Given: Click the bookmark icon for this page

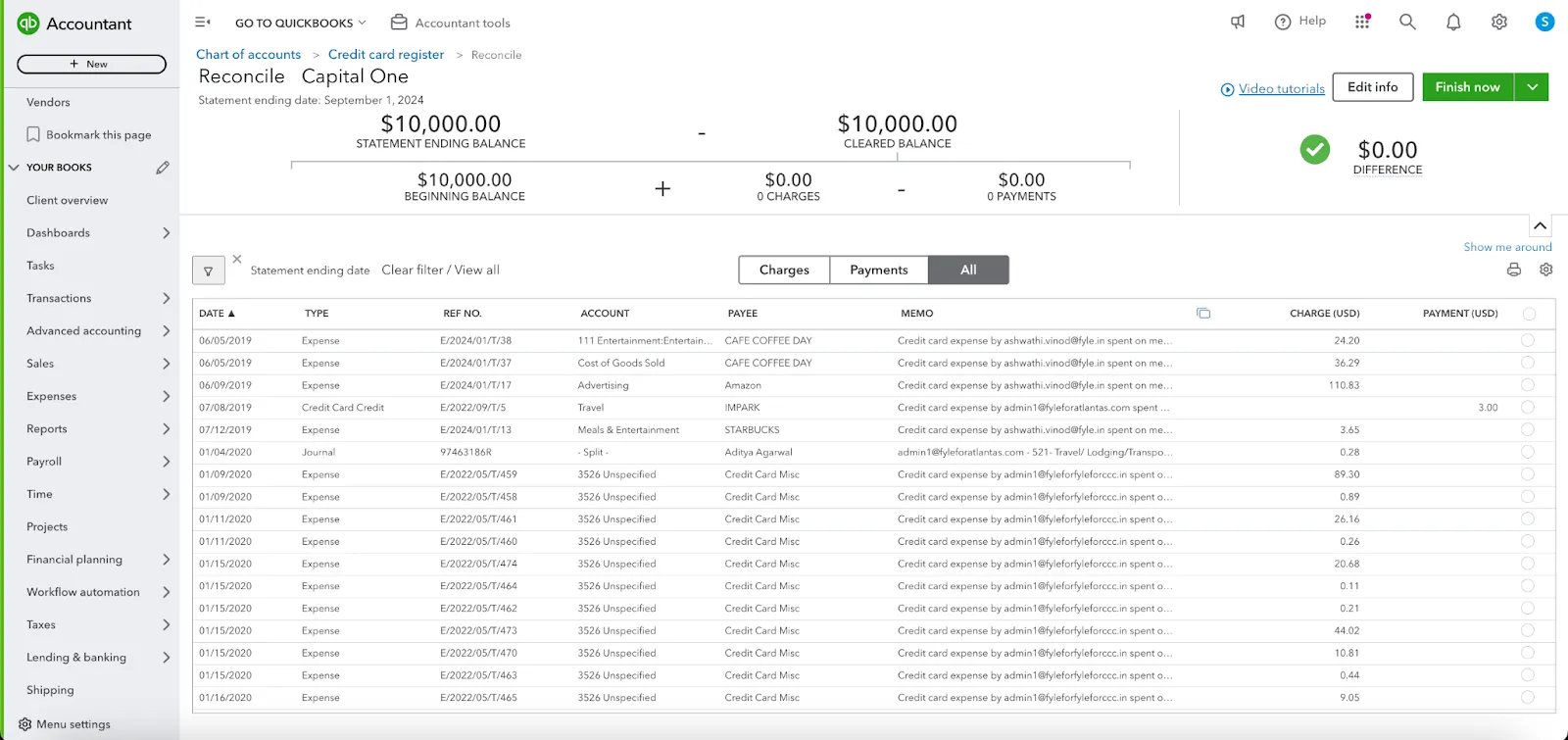Looking at the screenshot, I should 33,134.
